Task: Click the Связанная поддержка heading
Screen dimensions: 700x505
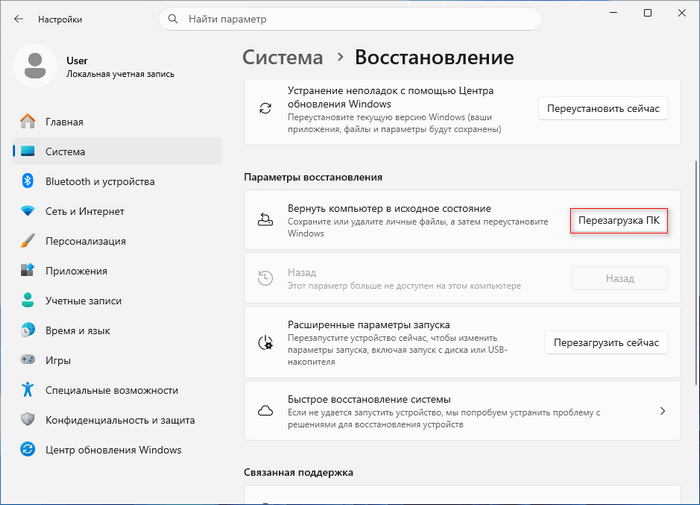Action: point(298,472)
